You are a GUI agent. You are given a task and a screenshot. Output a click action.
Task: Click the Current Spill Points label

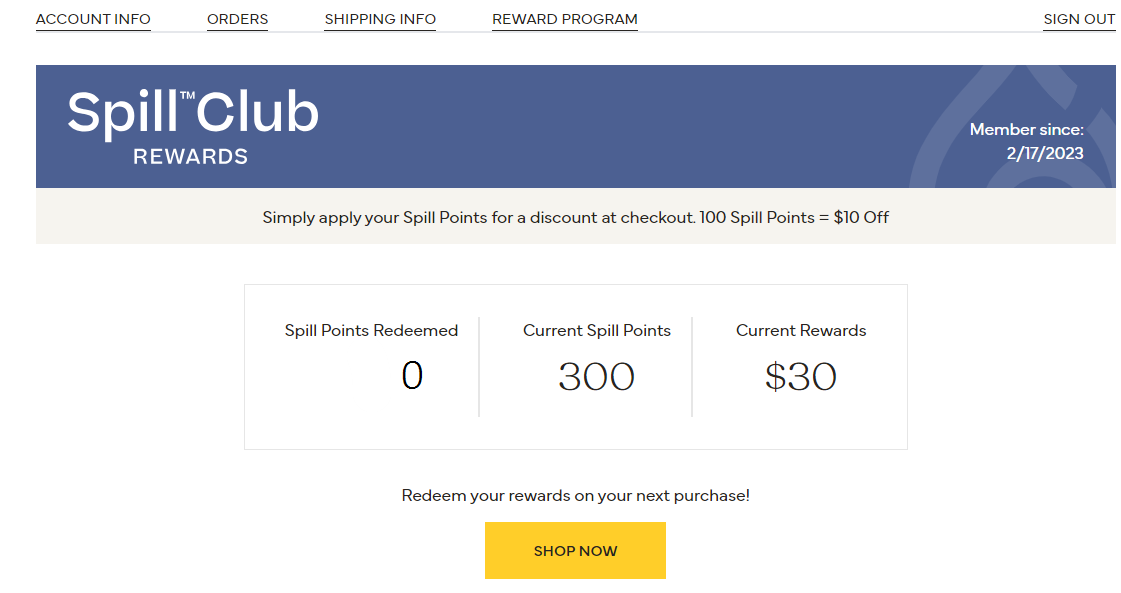point(596,331)
